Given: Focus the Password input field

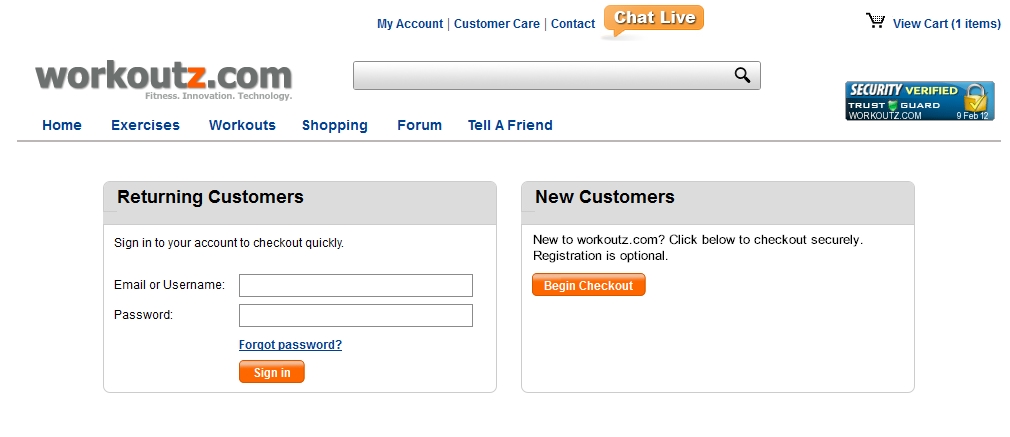Looking at the screenshot, I should click(x=356, y=315).
